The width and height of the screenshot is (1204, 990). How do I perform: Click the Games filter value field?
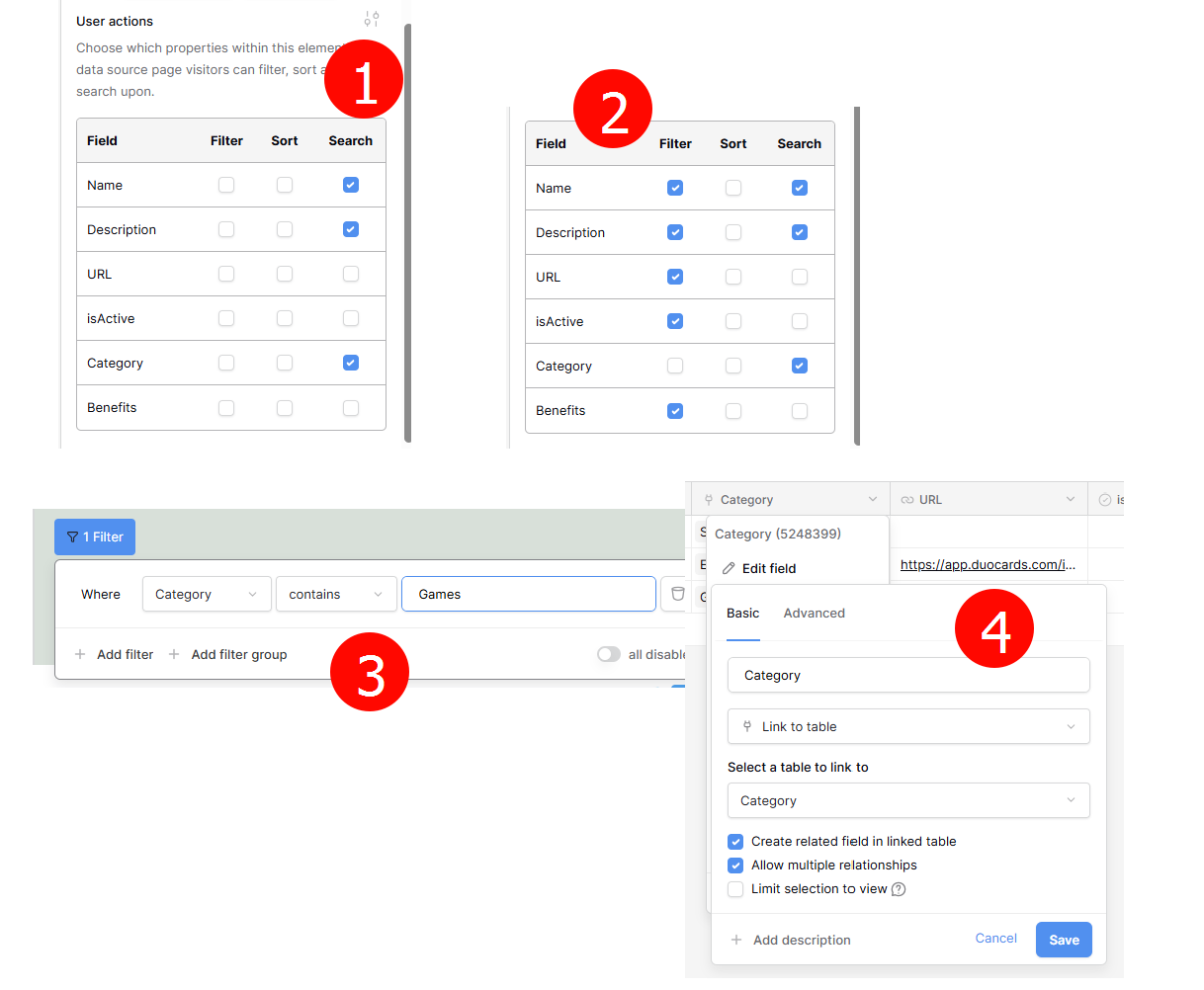529,594
